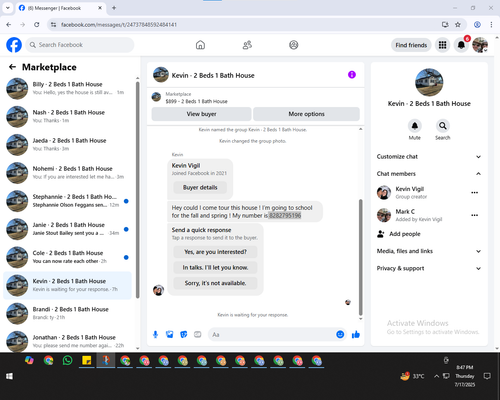The width and height of the screenshot is (500, 400).
Task: Reload the page in the browser
Action: coord(37,24)
